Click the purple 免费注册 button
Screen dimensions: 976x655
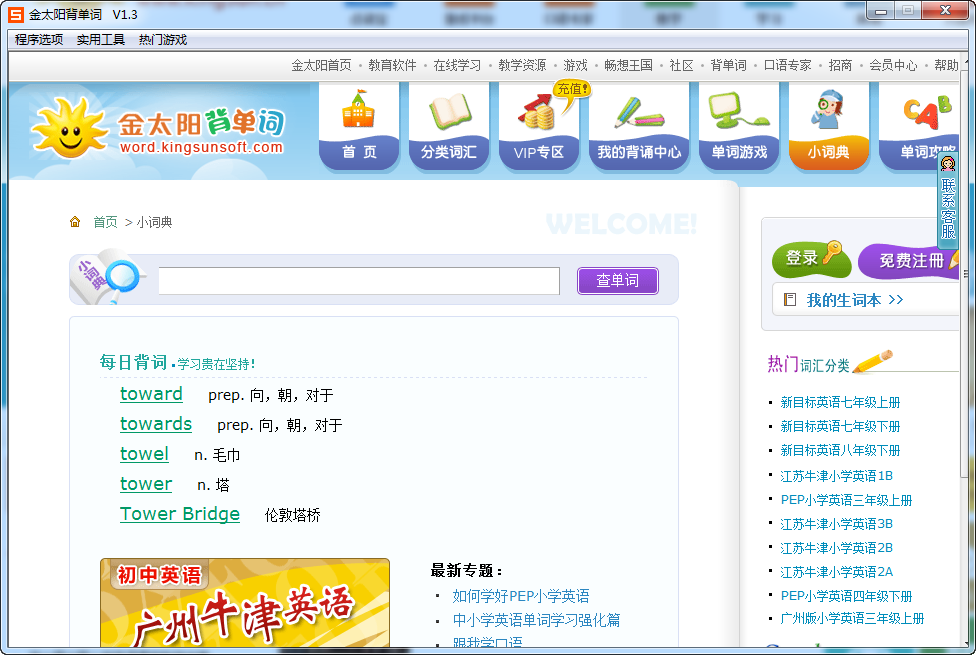pos(910,261)
